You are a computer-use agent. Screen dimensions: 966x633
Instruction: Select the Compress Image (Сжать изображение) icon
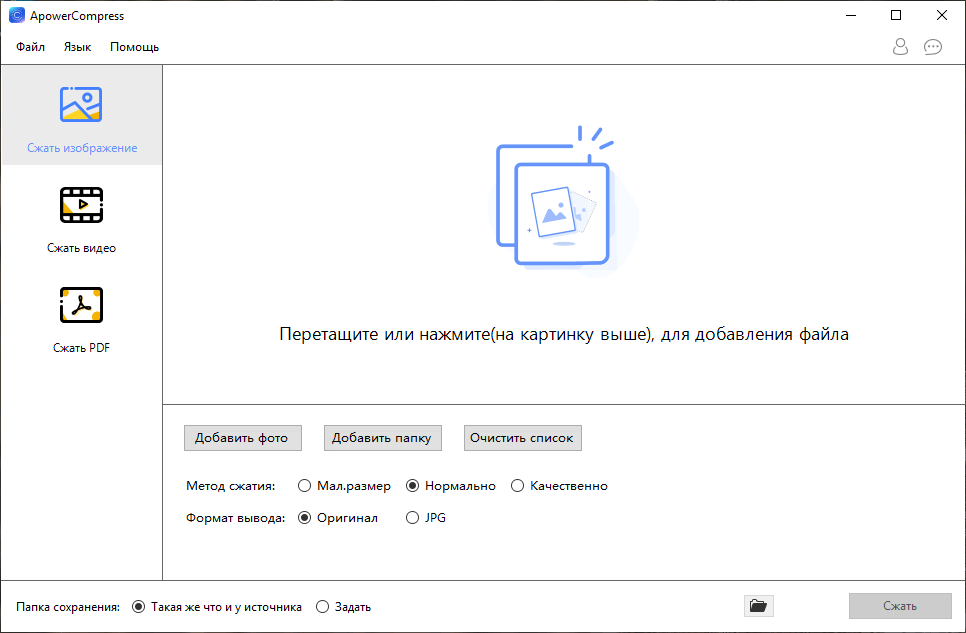[x=81, y=104]
